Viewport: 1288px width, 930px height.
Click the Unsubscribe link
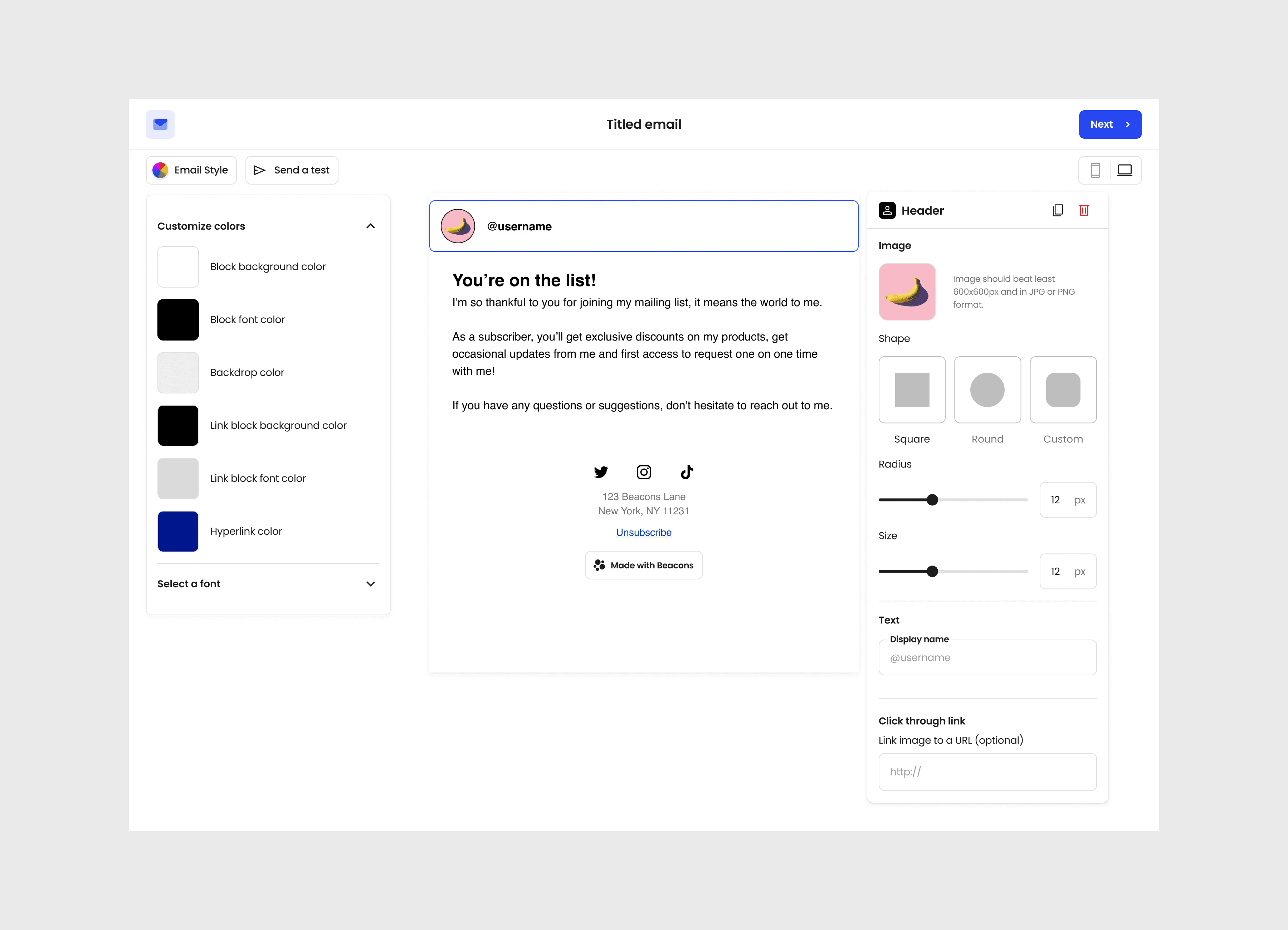[x=643, y=532]
